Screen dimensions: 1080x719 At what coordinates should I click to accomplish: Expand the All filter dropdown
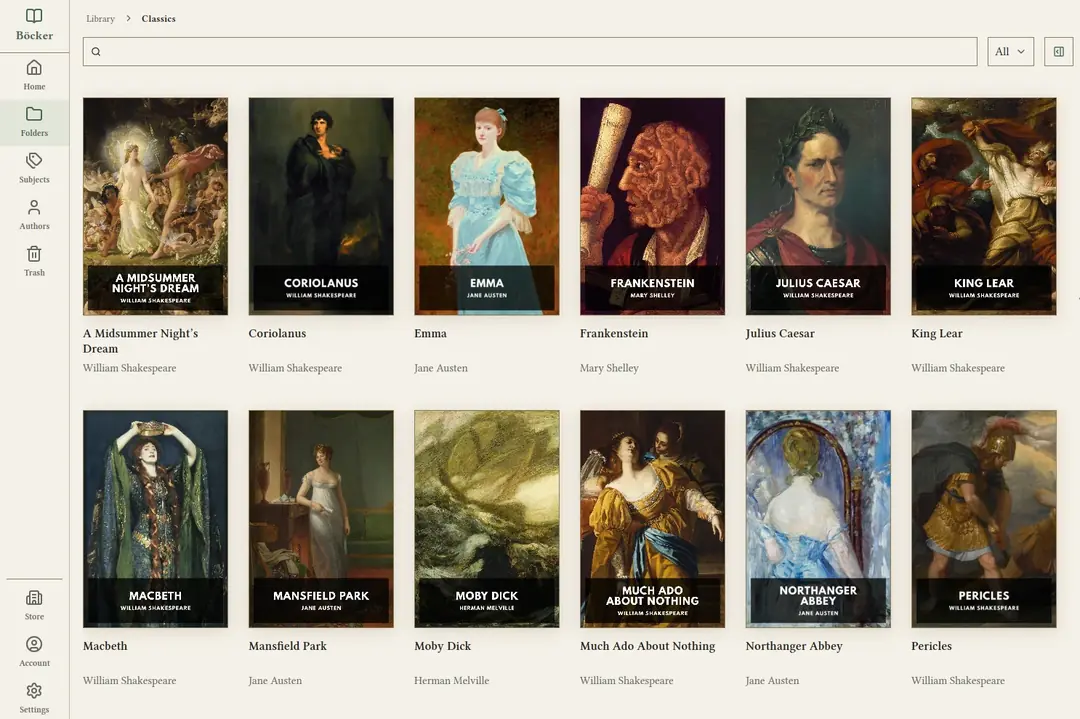[1010, 52]
